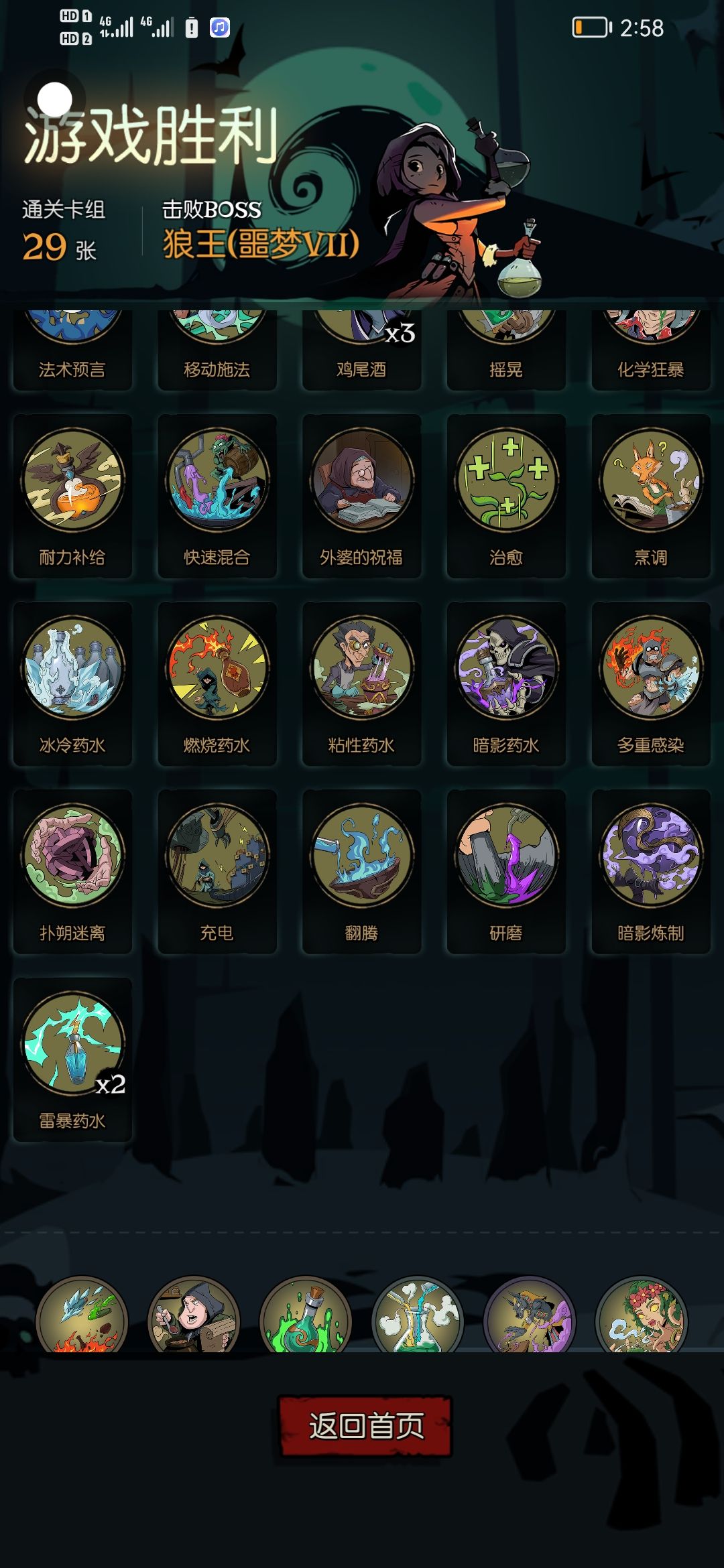Select the hooded man relic icon

pyautogui.click(x=194, y=1315)
